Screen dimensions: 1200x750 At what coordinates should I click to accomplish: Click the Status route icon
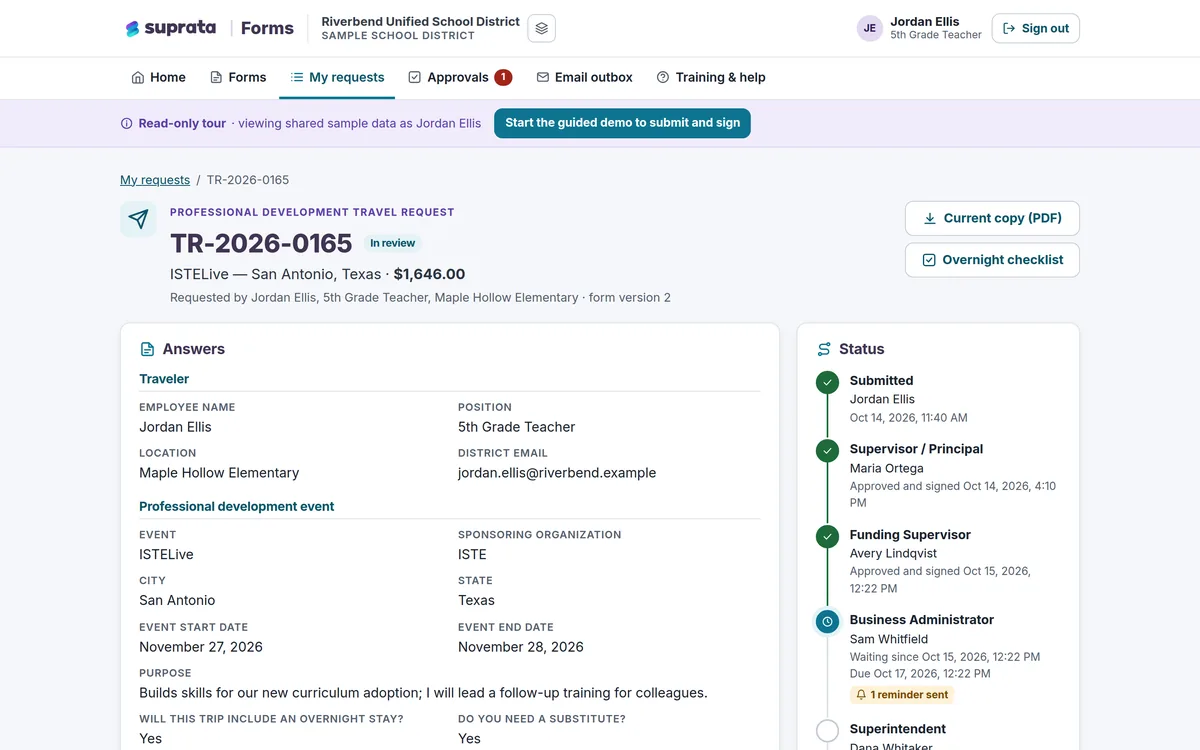tap(824, 349)
